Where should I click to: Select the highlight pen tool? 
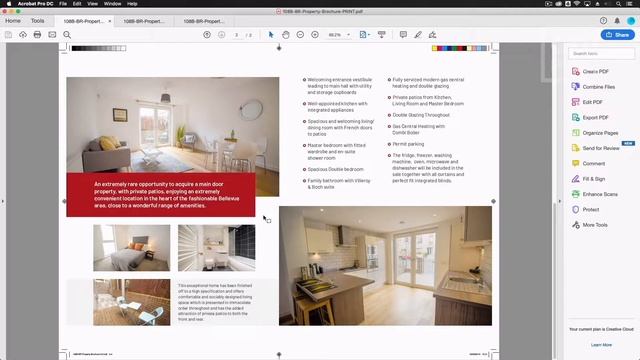(x=418, y=35)
